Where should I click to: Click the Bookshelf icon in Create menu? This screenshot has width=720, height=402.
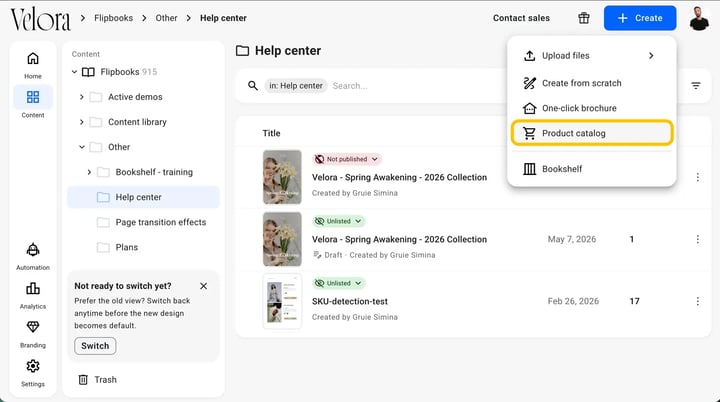pyautogui.click(x=529, y=169)
